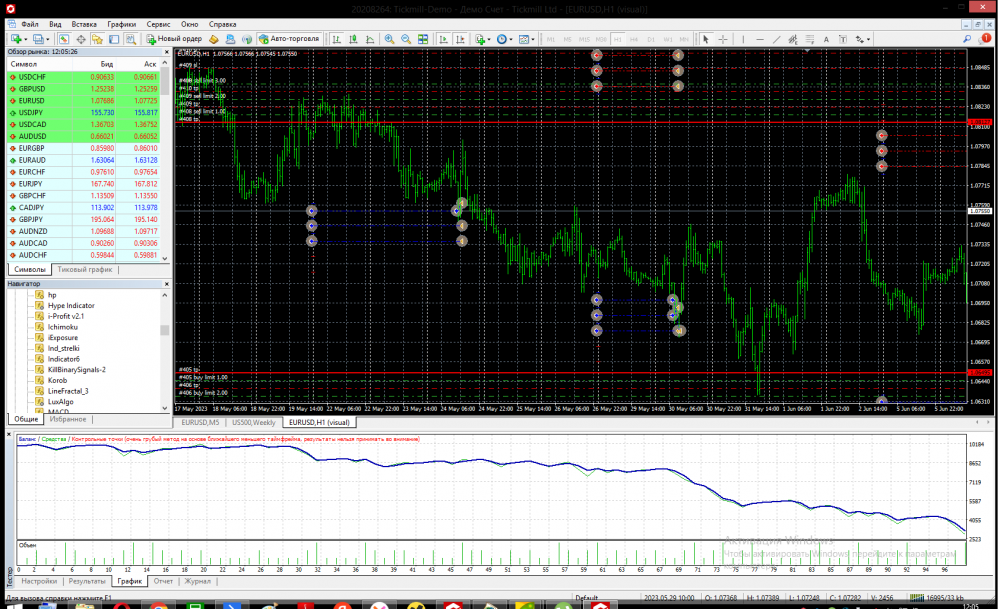This screenshot has height=609, width=1000.
Task: Toggle the Navigator panel star-folder button
Action: point(97,39)
